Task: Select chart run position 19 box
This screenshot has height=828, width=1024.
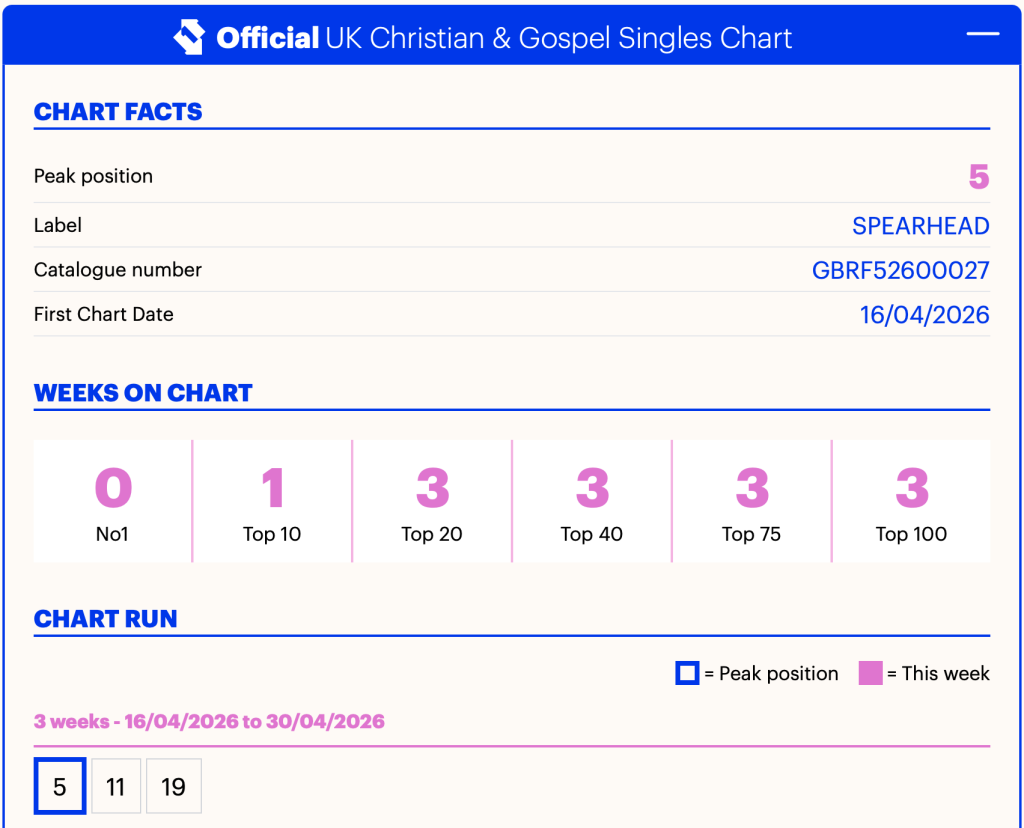Action: pos(174,786)
